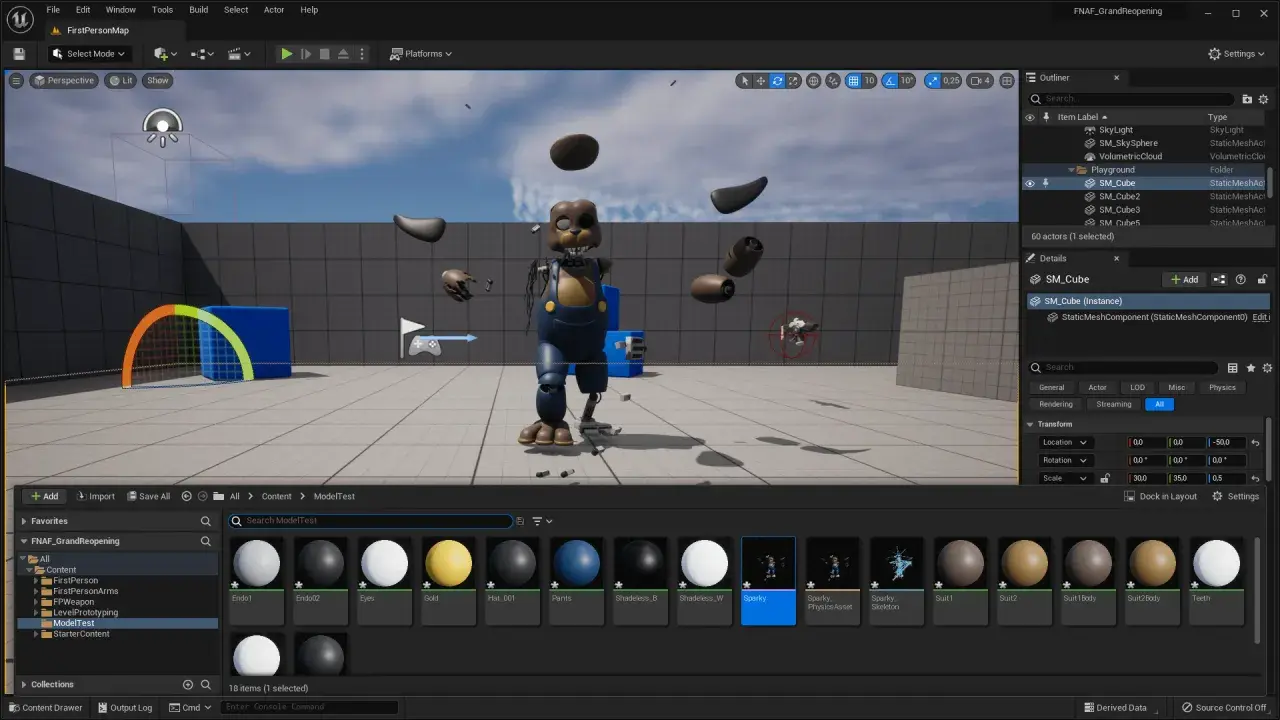Select the FirstPersonMap tab
The image size is (1280, 720).
[97, 30]
